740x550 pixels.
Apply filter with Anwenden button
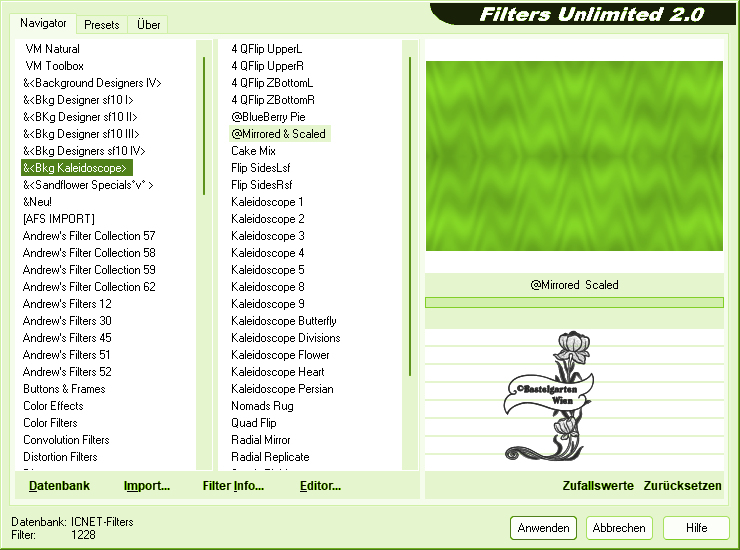[x=543, y=528]
